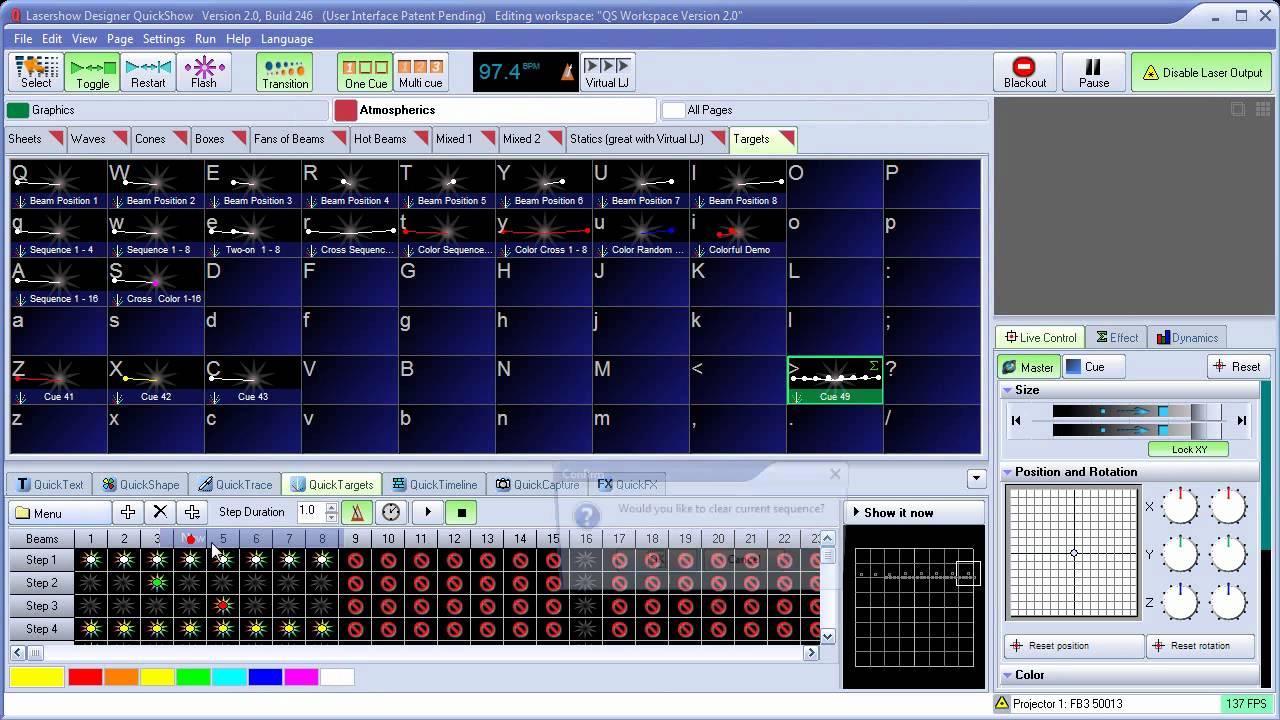Toggle Step 2 beam 3 green target
This screenshot has width=1280, height=720.
[x=157, y=583]
